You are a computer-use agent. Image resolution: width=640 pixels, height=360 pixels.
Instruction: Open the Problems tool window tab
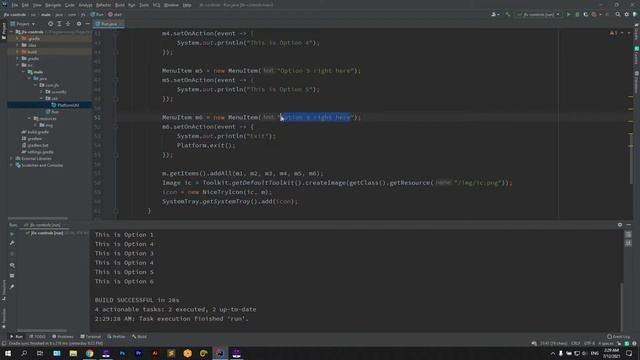coord(63,337)
